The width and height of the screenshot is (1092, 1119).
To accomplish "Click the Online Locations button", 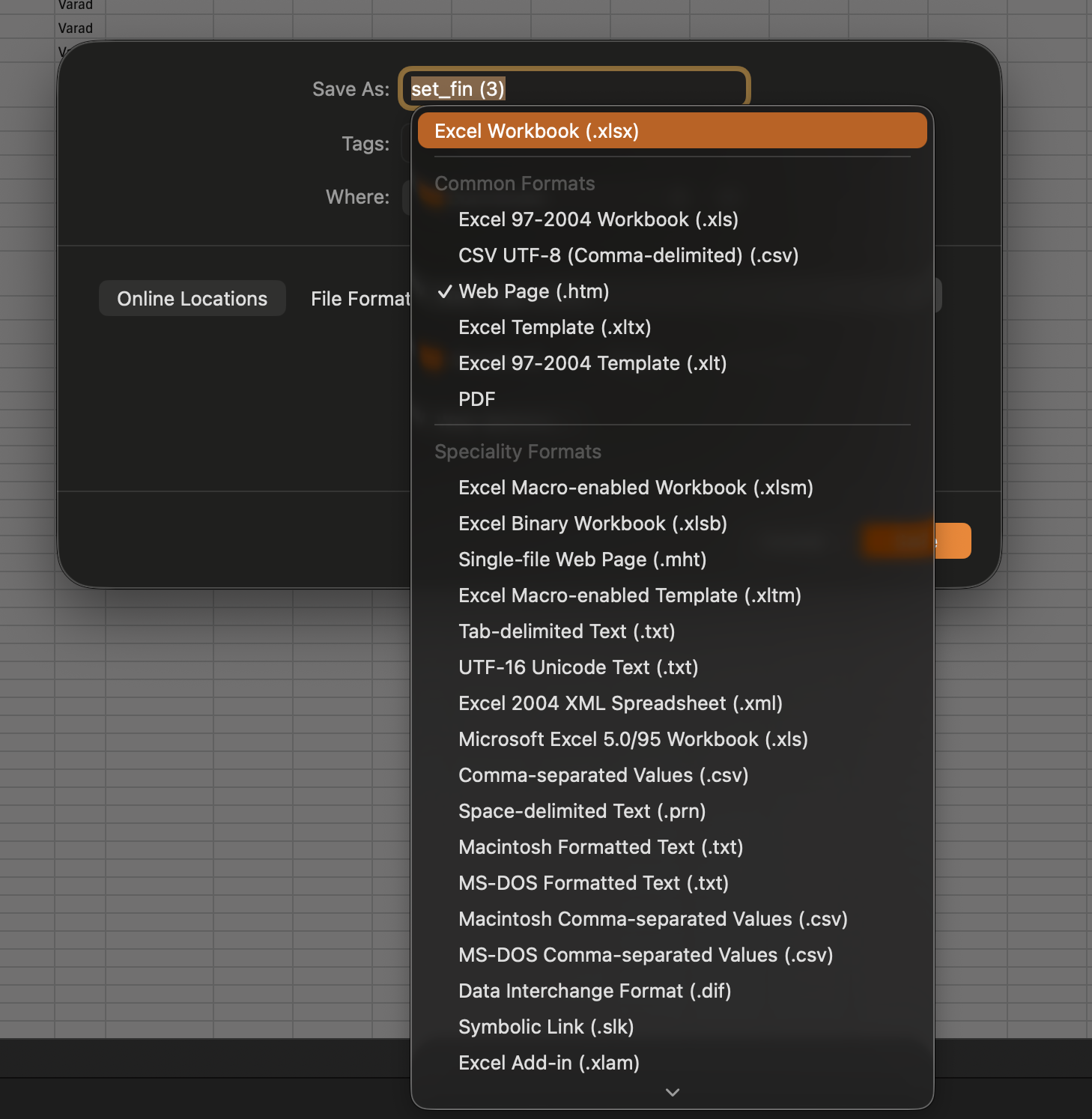I will [192, 299].
